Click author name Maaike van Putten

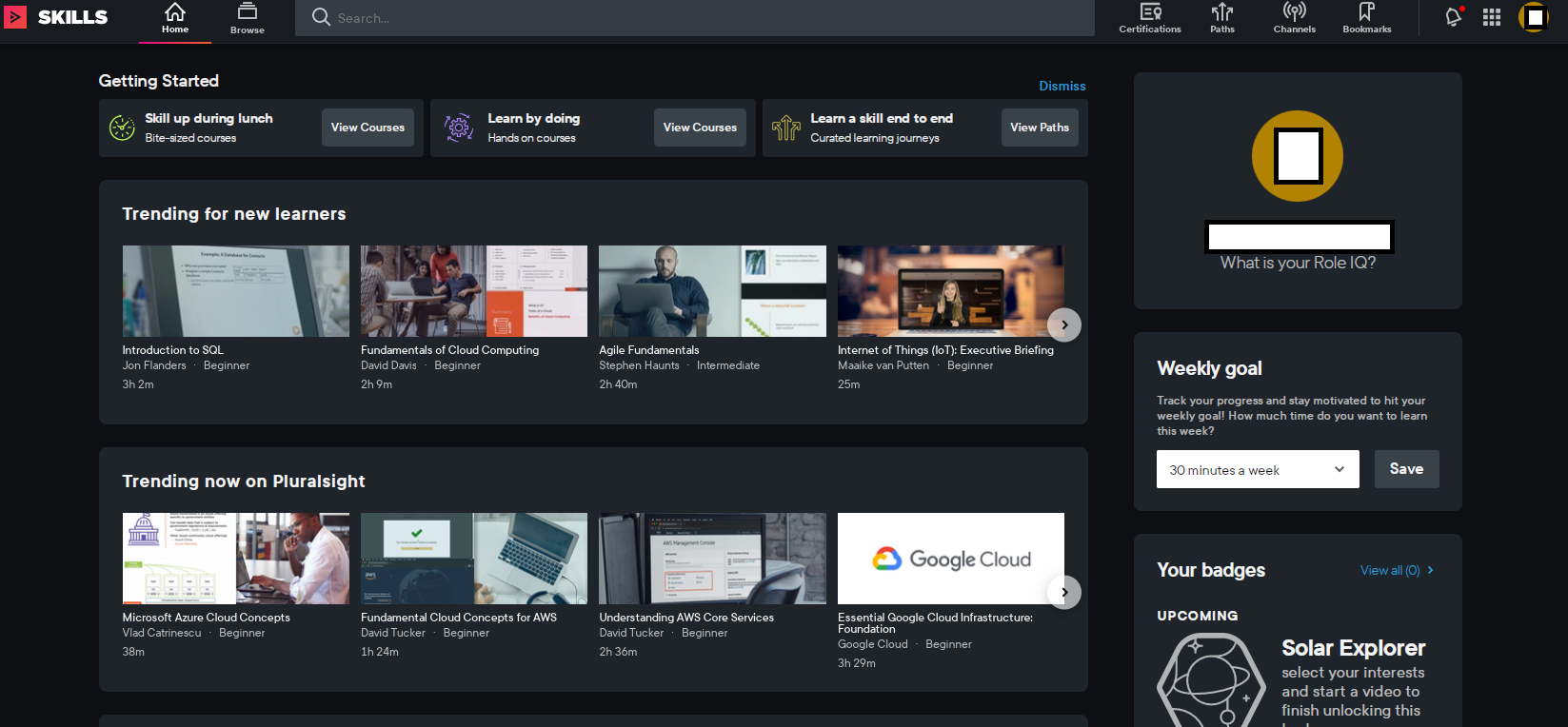click(883, 365)
